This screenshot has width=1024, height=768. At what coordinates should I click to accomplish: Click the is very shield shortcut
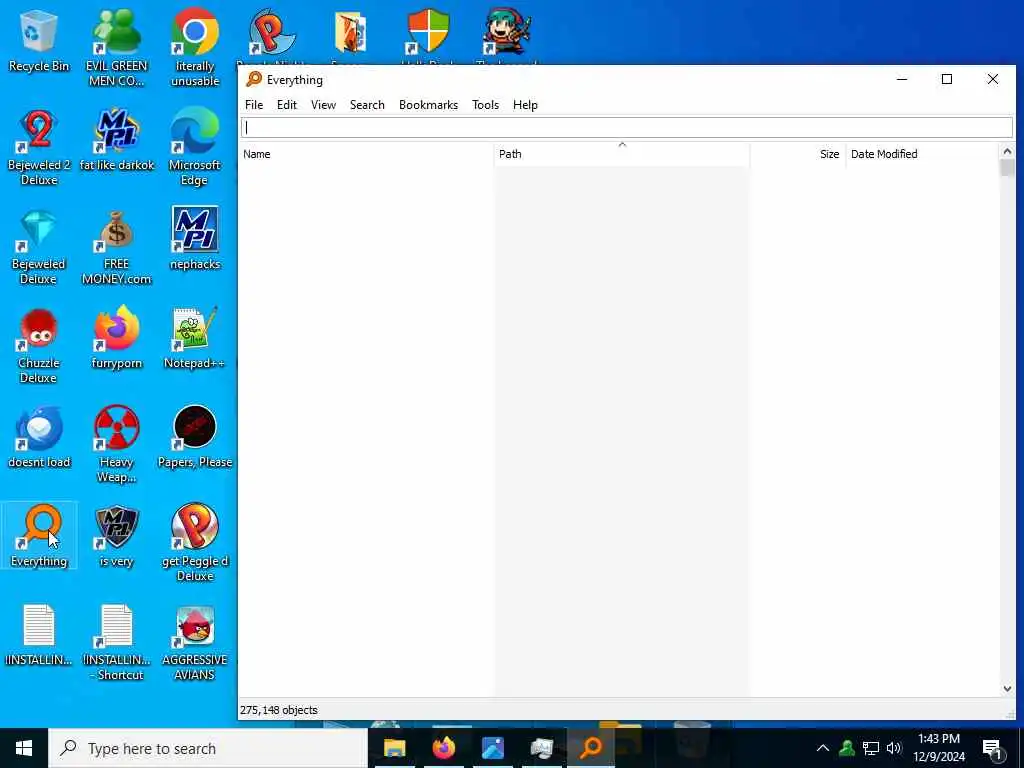pos(116,536)
